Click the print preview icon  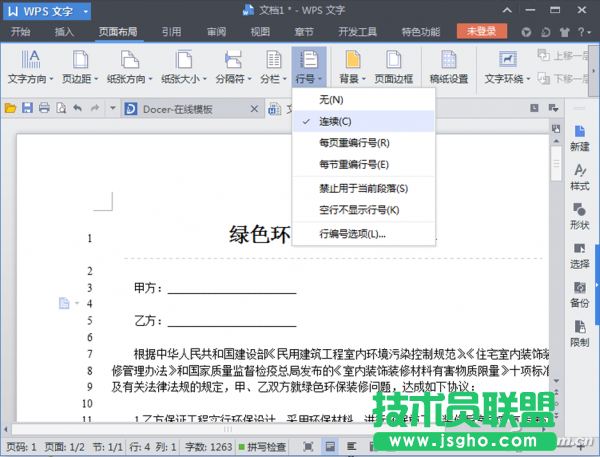tap(61, 108)
